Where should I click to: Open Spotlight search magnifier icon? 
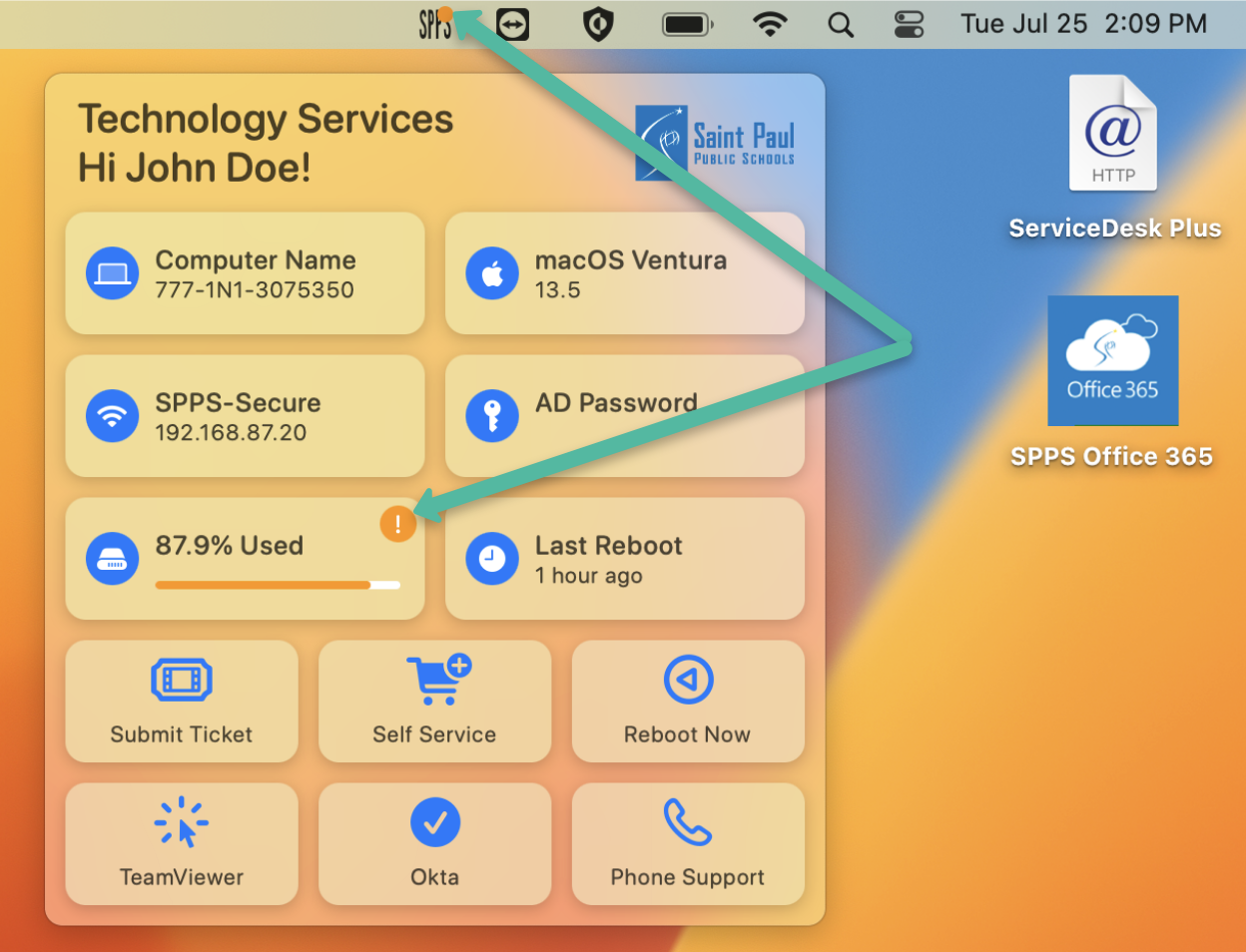click(841, 25)
